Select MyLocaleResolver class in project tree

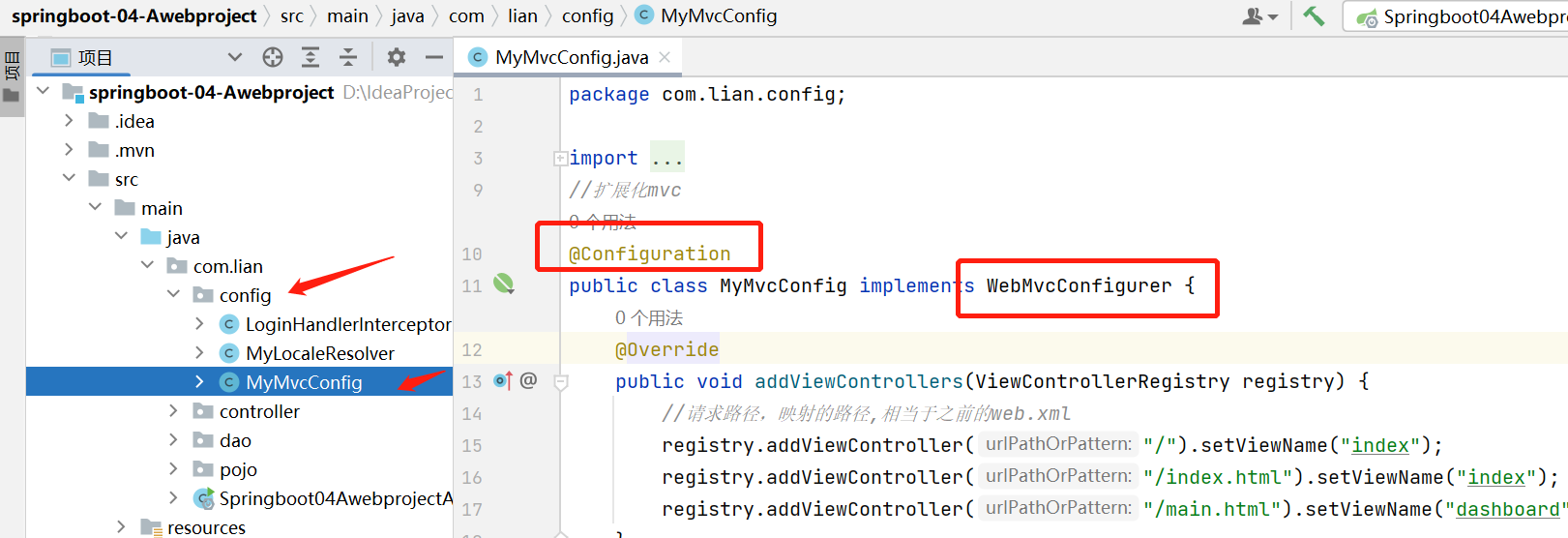tap(319, 353)
